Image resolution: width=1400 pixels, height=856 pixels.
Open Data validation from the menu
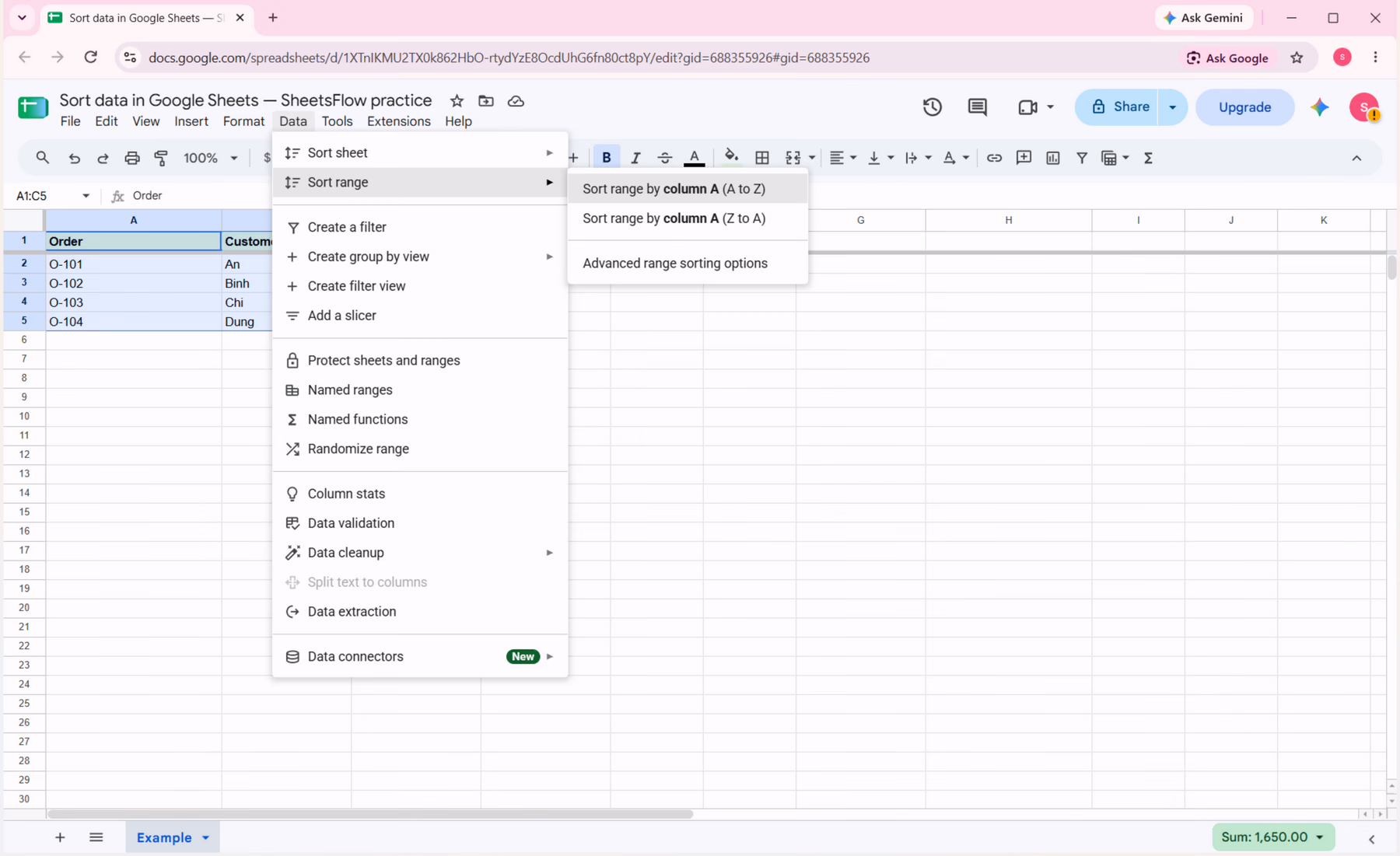coord(420,523)
